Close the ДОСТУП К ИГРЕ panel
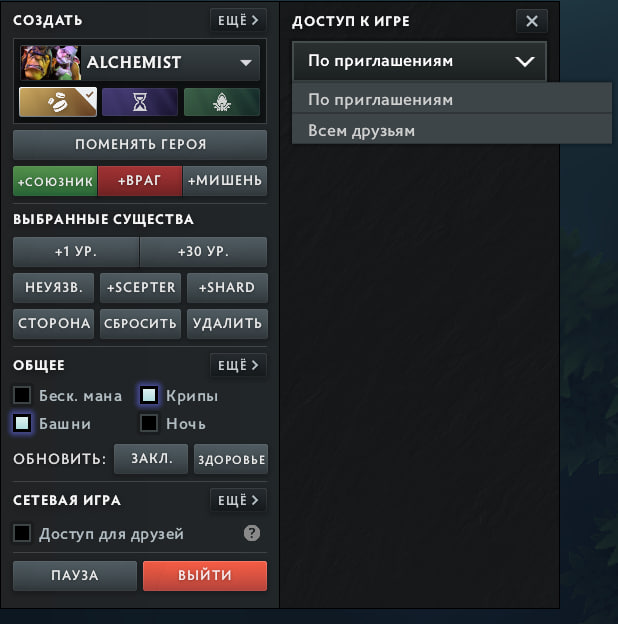 click(x=532, y=21)
